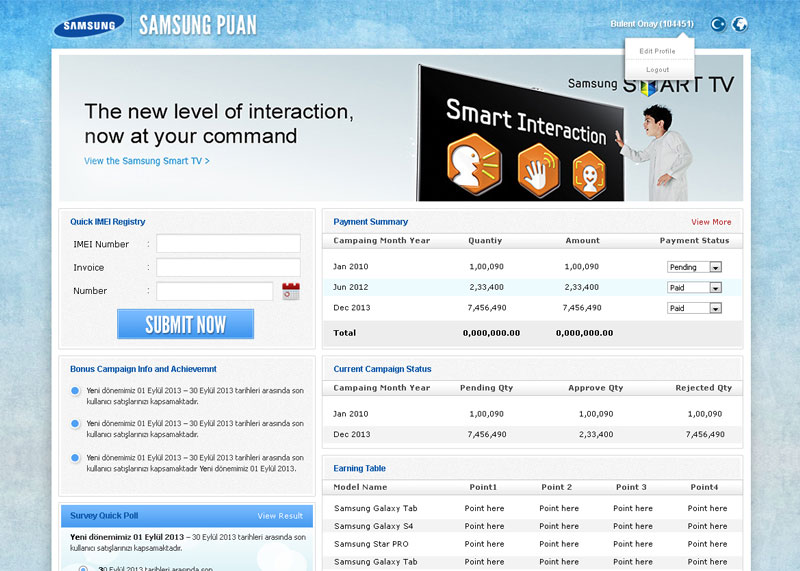This screenshot has width=800, height=571.
Task: Select the first survey poll radio option
Action: tap(83, 568)
